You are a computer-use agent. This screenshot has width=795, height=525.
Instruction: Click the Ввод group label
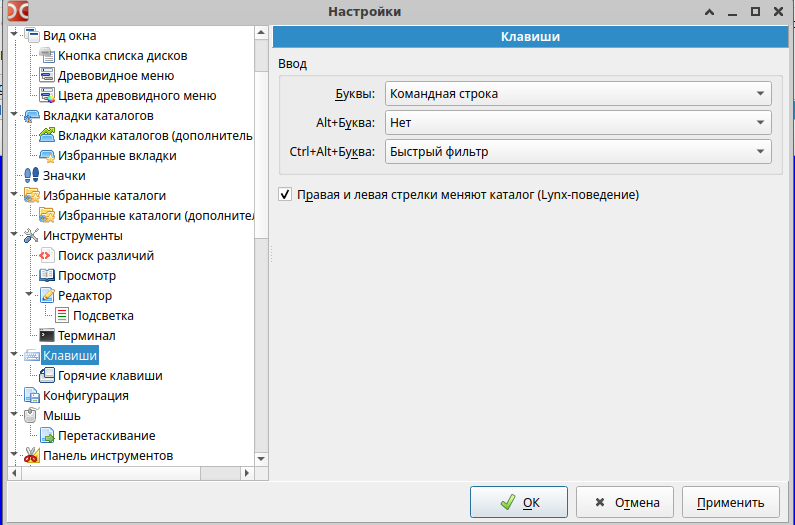(x=293, y=64)
